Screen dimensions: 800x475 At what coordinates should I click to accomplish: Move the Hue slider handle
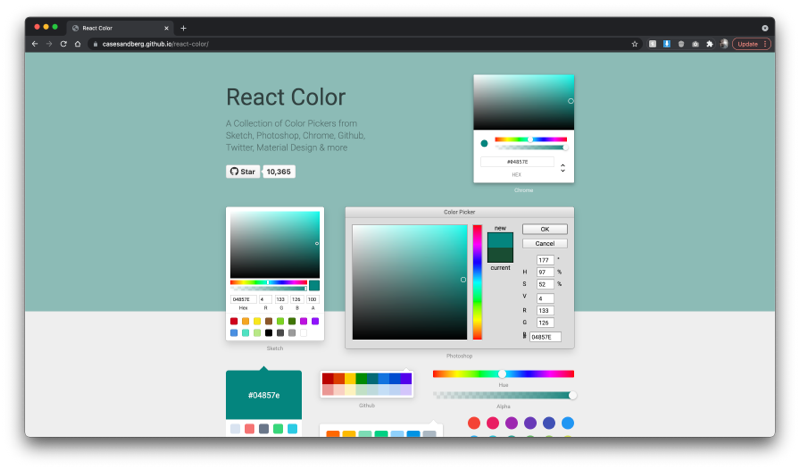tap(502, 374)
